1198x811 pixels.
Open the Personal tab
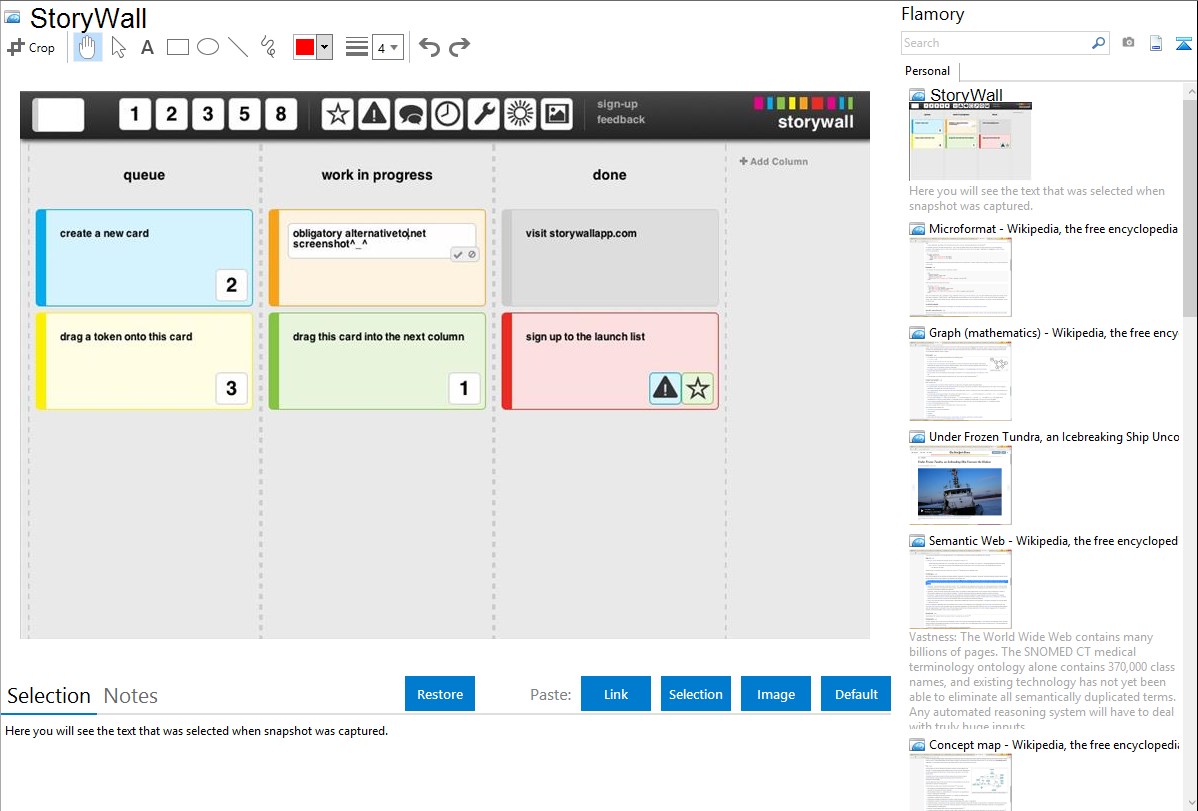928,70
